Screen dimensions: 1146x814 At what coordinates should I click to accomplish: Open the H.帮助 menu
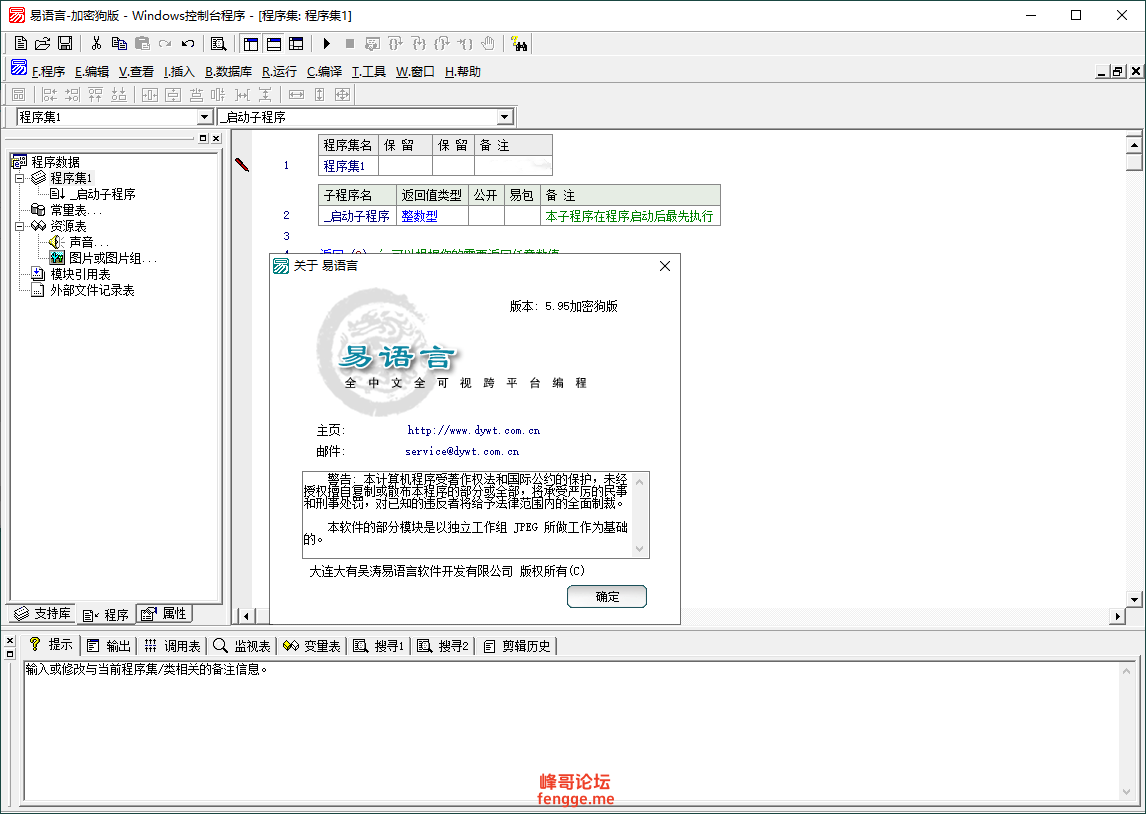pyautogui.click(x=463, y=72)
